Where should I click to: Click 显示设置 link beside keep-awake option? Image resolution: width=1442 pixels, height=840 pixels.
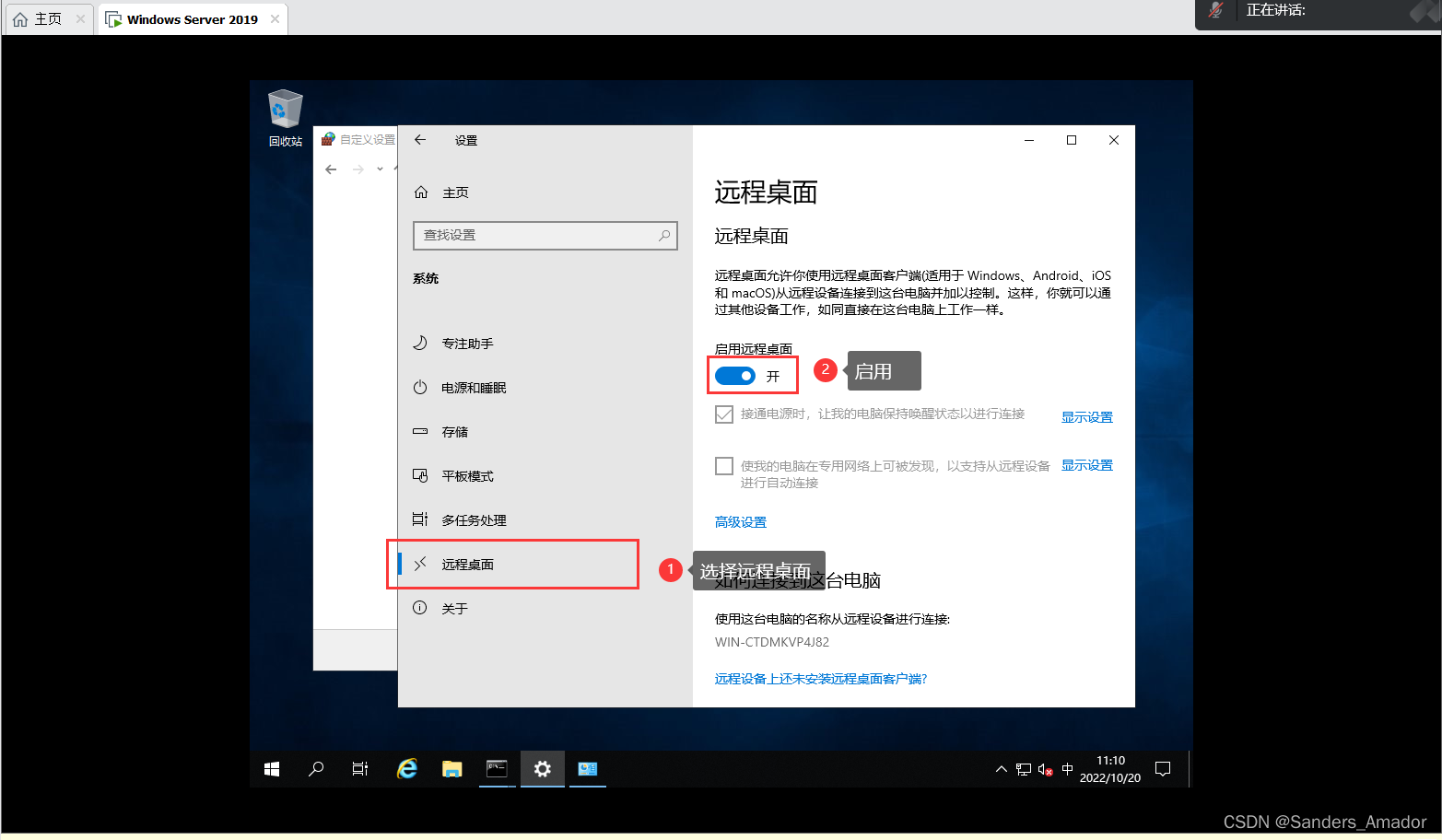point(1087,417)
